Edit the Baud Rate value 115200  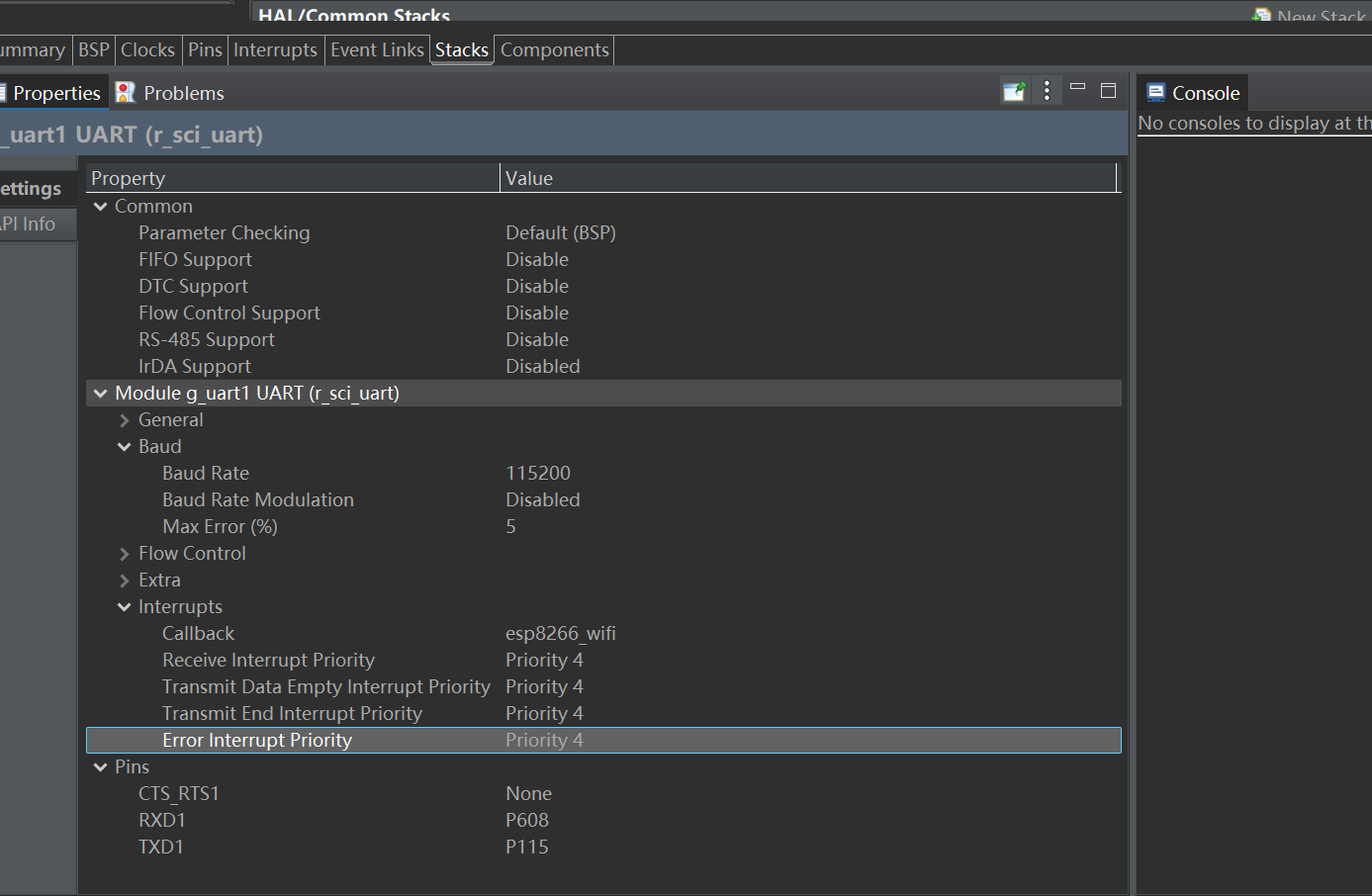538,474
